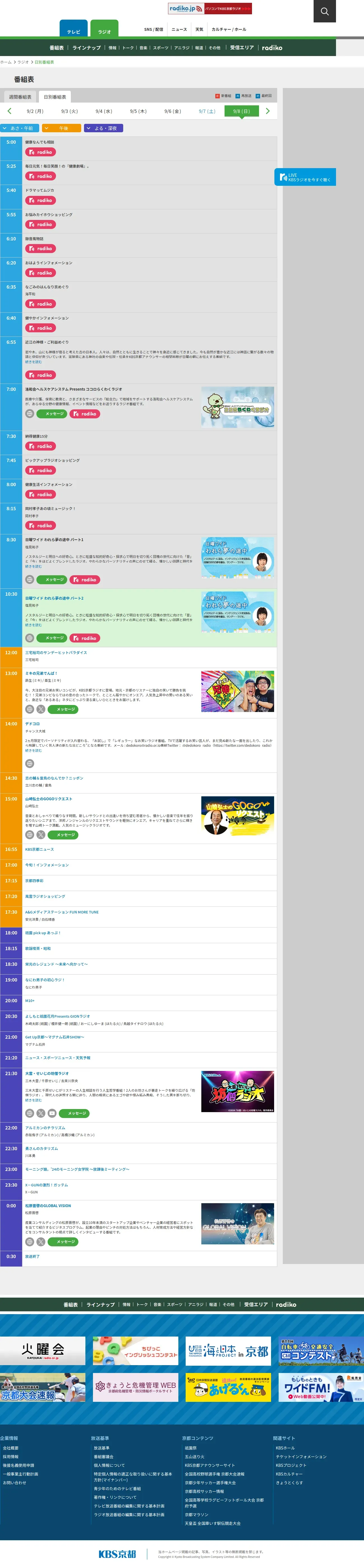Image resolution: width=364 pixels, height=1568 pixels.
Task: Click LIVE KBSラジオを今すぐ聴く floating button
Action: pyautogui.click(x=305, y=177)
